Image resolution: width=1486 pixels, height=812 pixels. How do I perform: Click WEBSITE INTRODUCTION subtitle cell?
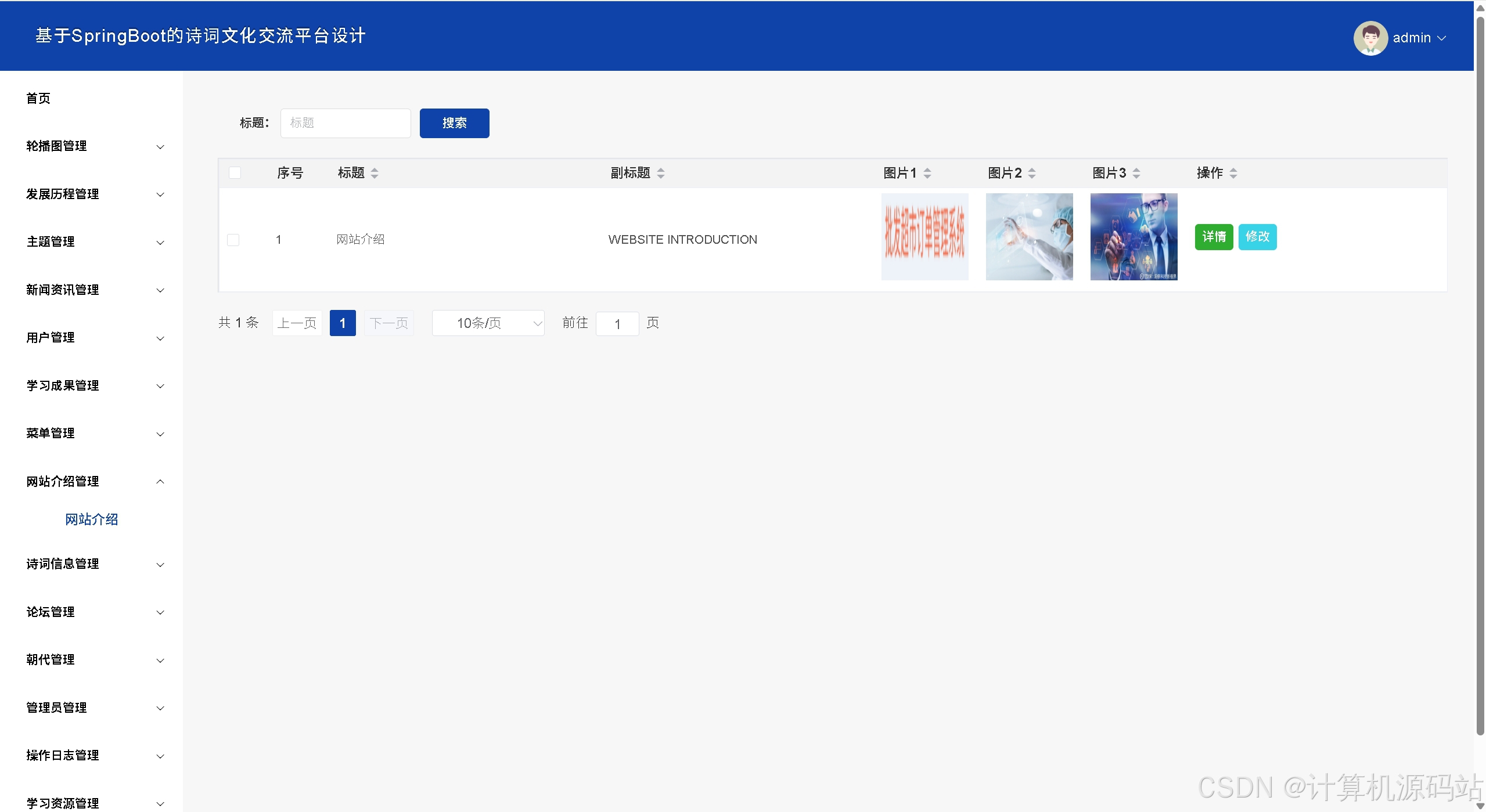pyautogui.click(x=682, y=240)
